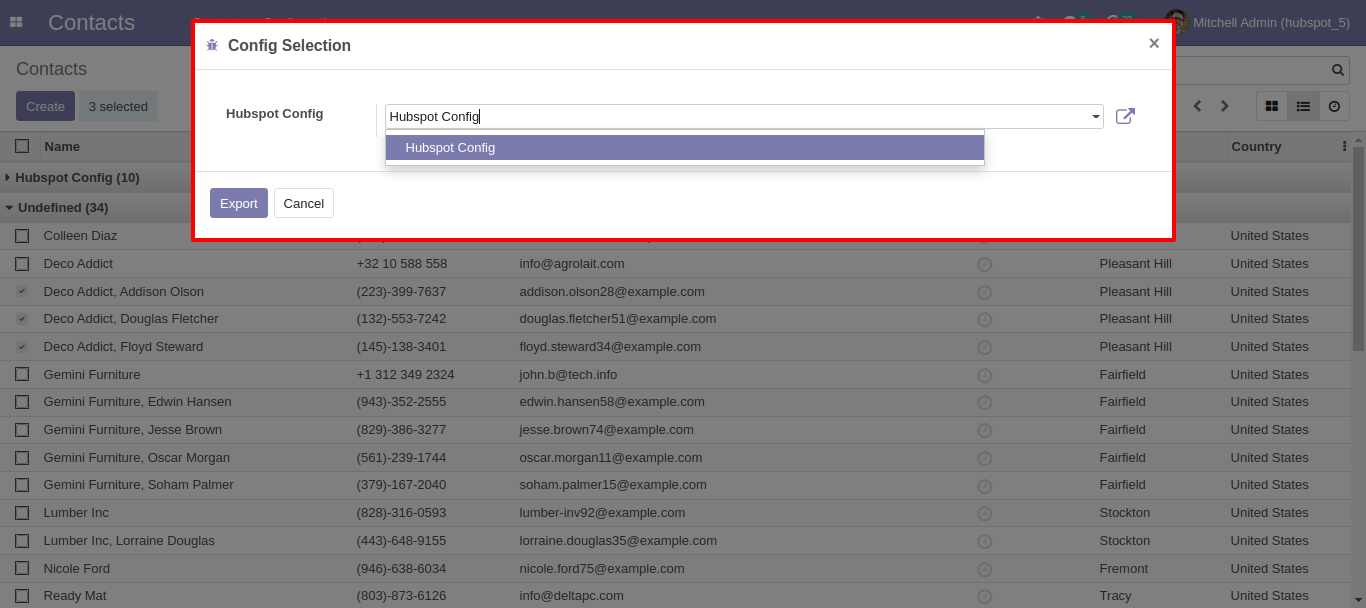Click the Lumber Inc, Lorraine Douglas name
The image size is (1366, 608).
(x=129, y=540)
